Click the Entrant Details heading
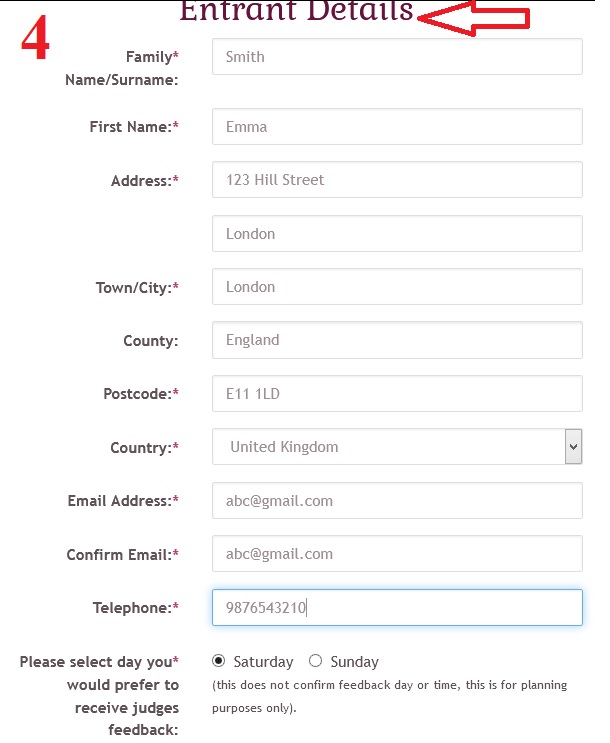Viewport: 610px width, 743px height. (x=296, y=12)
